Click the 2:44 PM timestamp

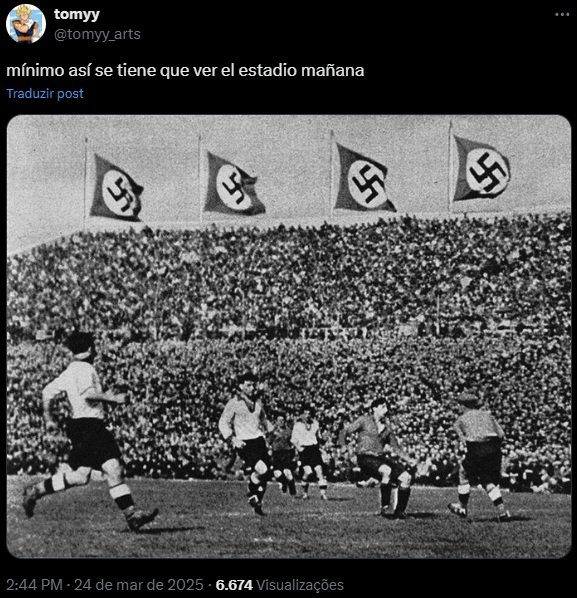(x=34, y=585)
